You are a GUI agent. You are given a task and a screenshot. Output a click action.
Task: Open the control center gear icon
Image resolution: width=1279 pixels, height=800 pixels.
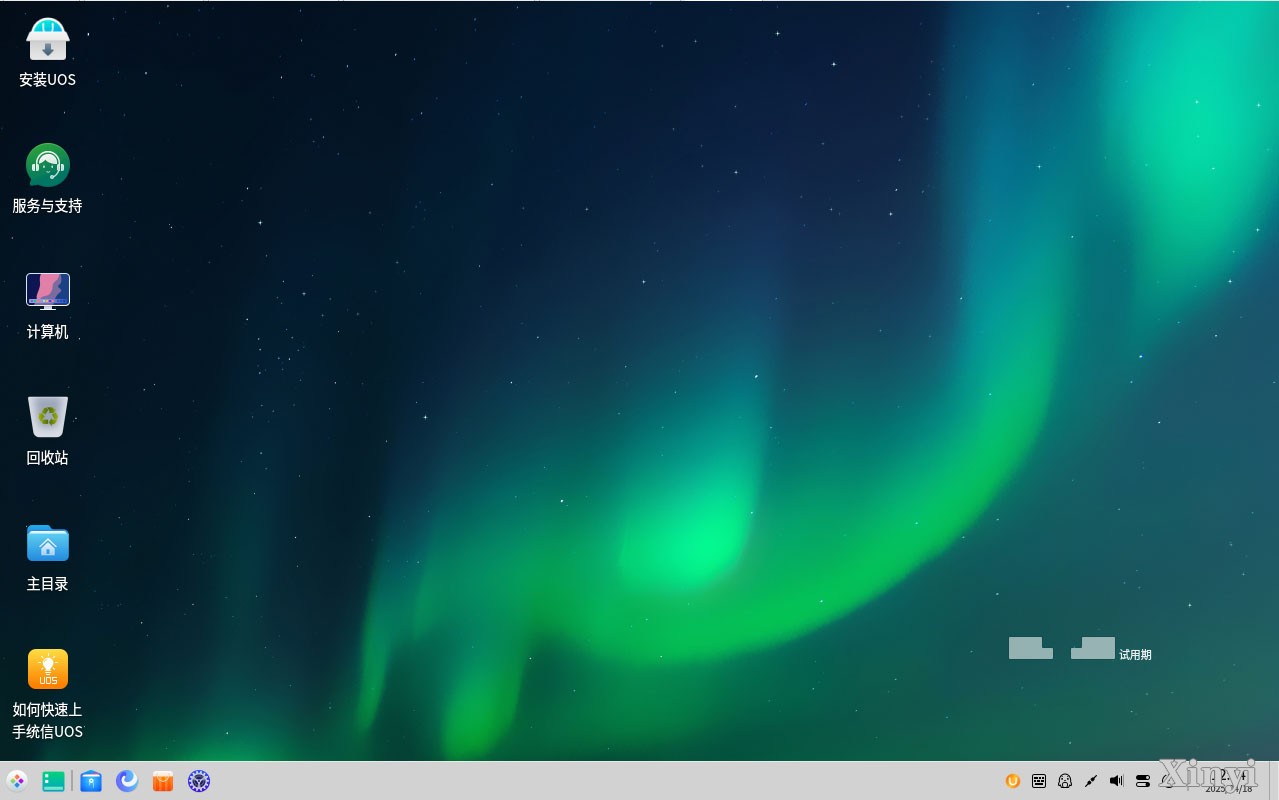[x=199, y=781]
